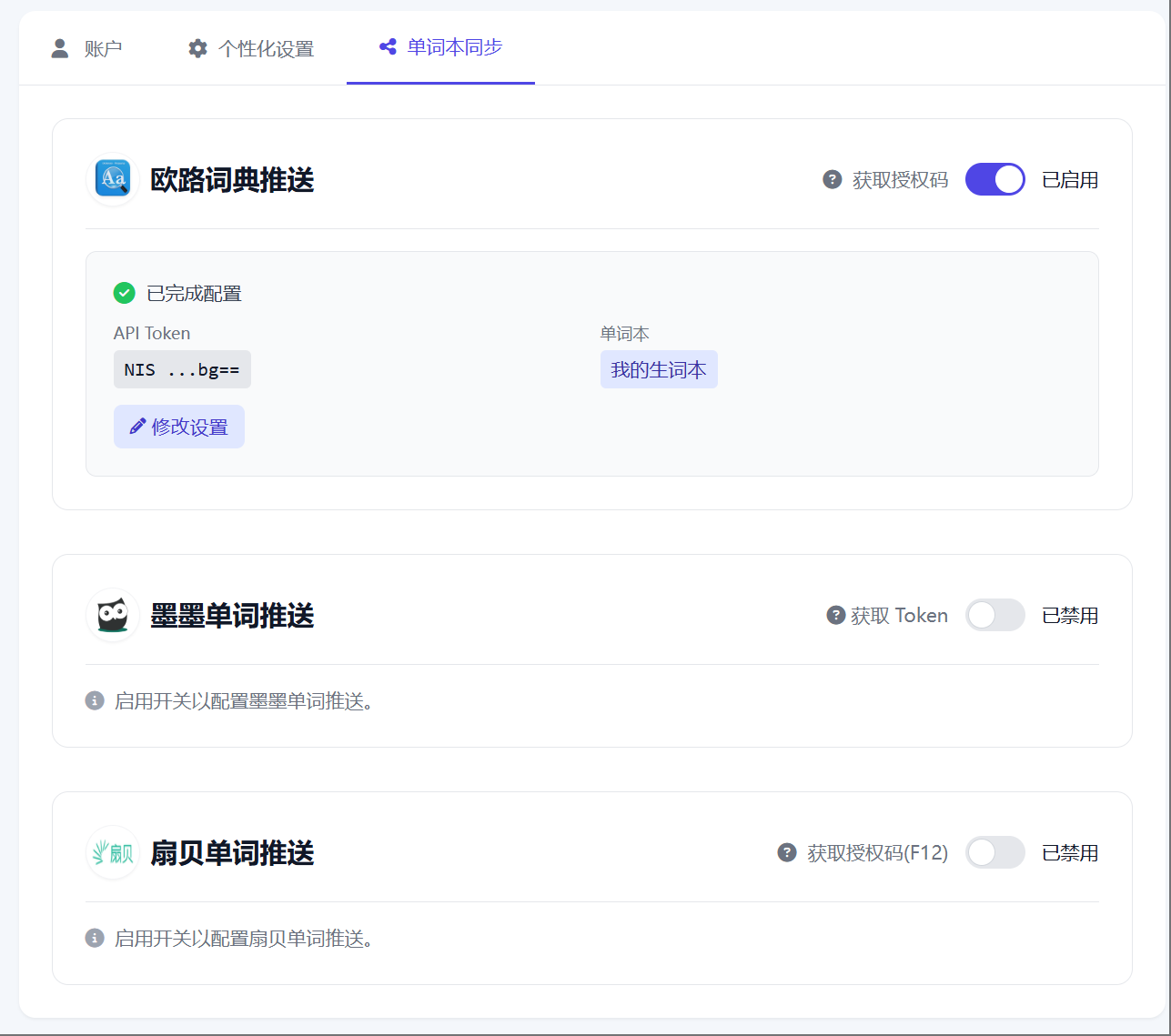Click the question mark beside 获取授权码
Viewport: 1171px width, 1036px height.
pyautogui.click(x=832, y=179)
